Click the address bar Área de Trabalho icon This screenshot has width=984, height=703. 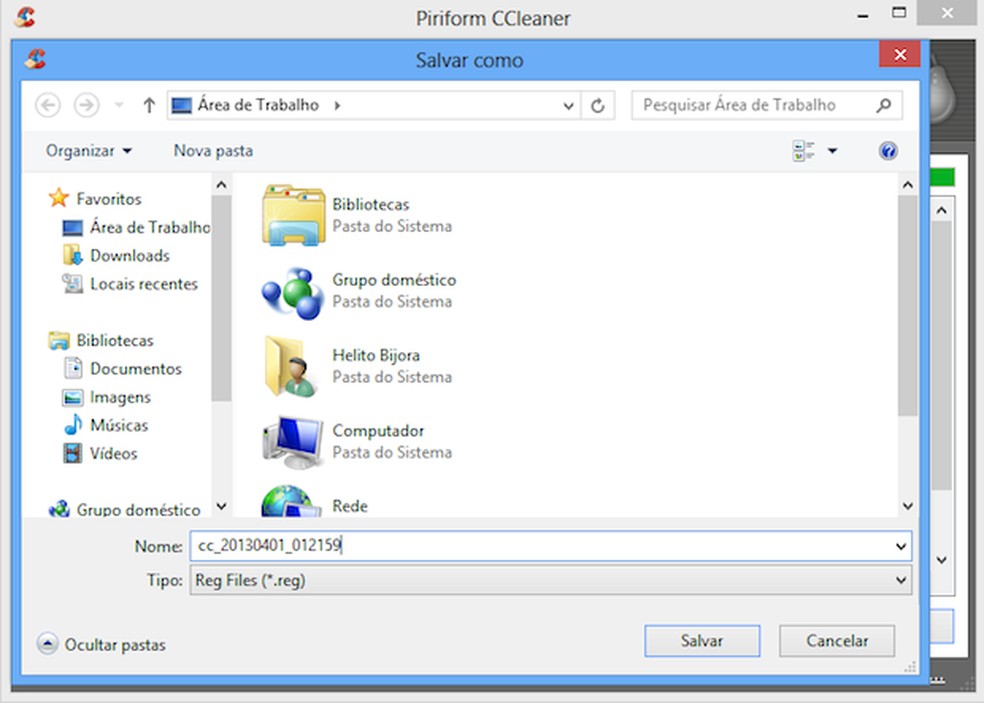[181, 105]
